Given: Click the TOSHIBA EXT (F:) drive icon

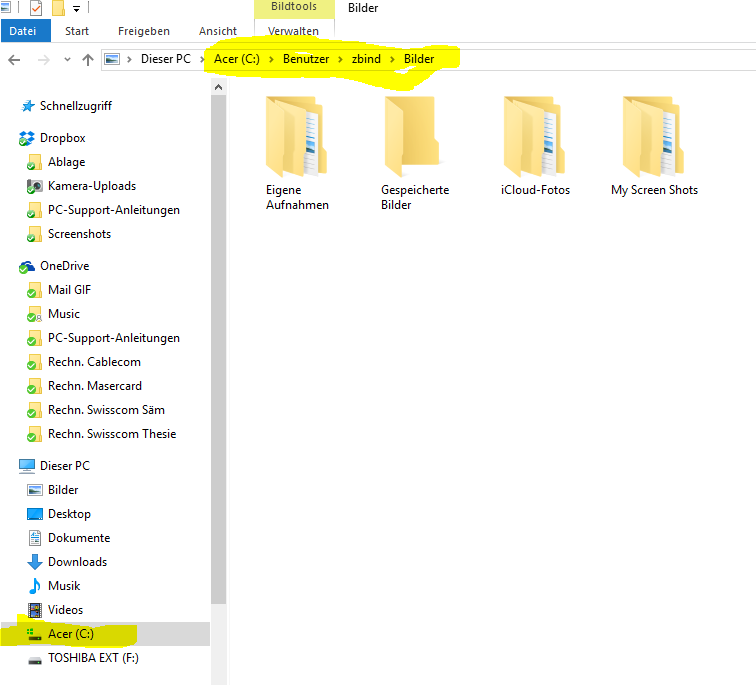Looking at the screenshot, I should point(35,659).
